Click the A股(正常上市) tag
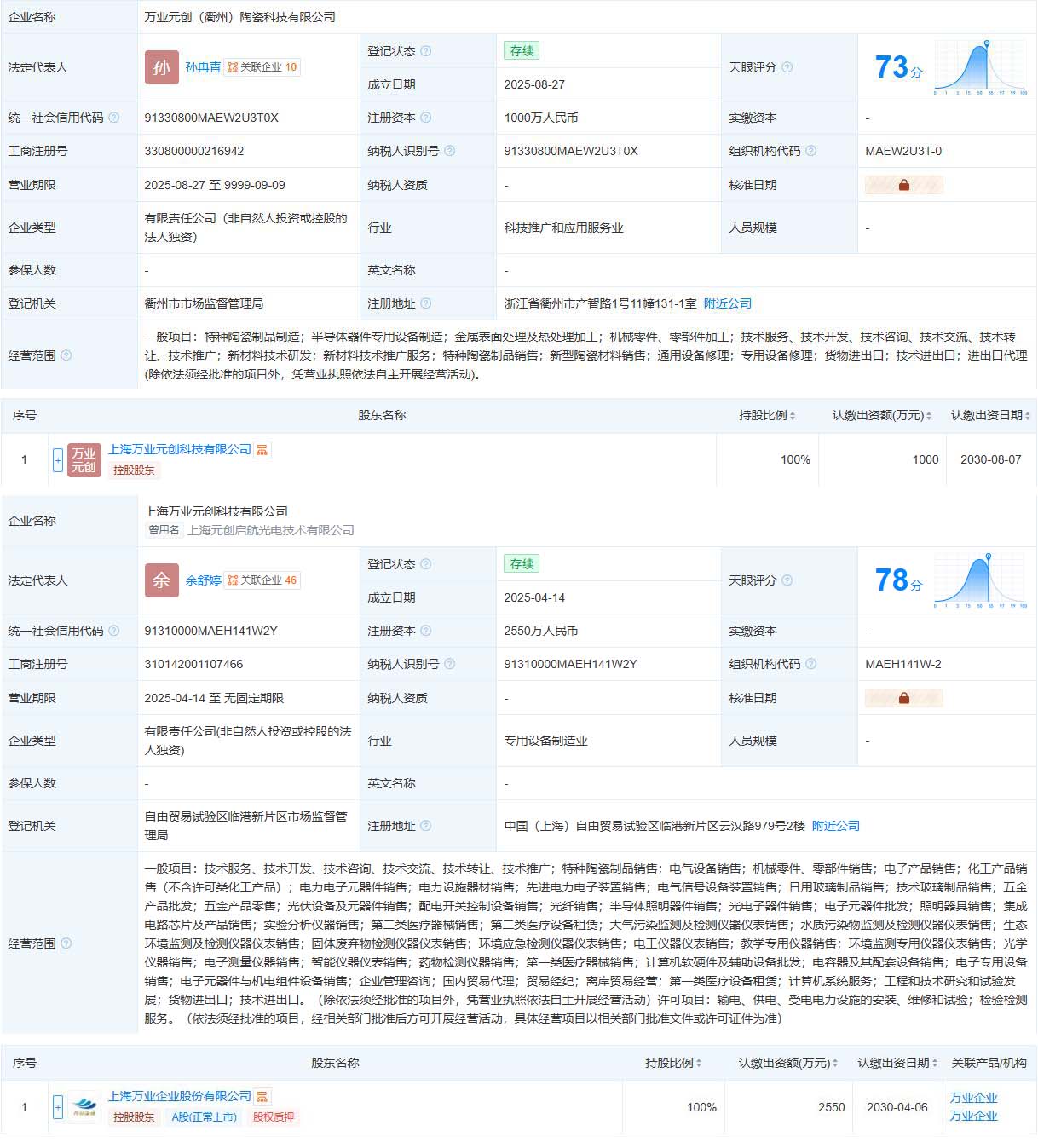 coord(205,1117)
